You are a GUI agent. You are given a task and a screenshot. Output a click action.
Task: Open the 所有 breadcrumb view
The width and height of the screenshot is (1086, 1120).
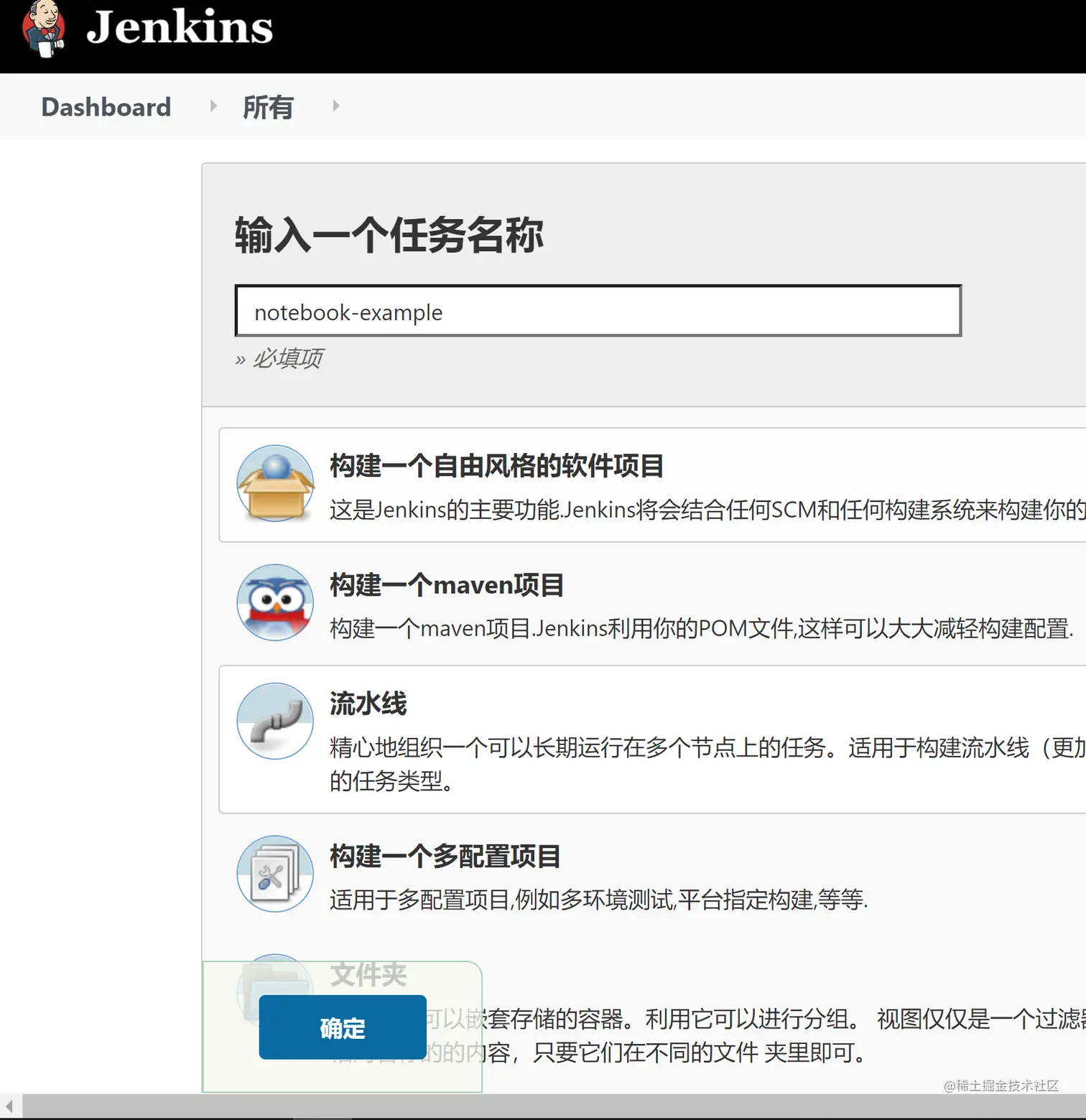tap(268, 107)
